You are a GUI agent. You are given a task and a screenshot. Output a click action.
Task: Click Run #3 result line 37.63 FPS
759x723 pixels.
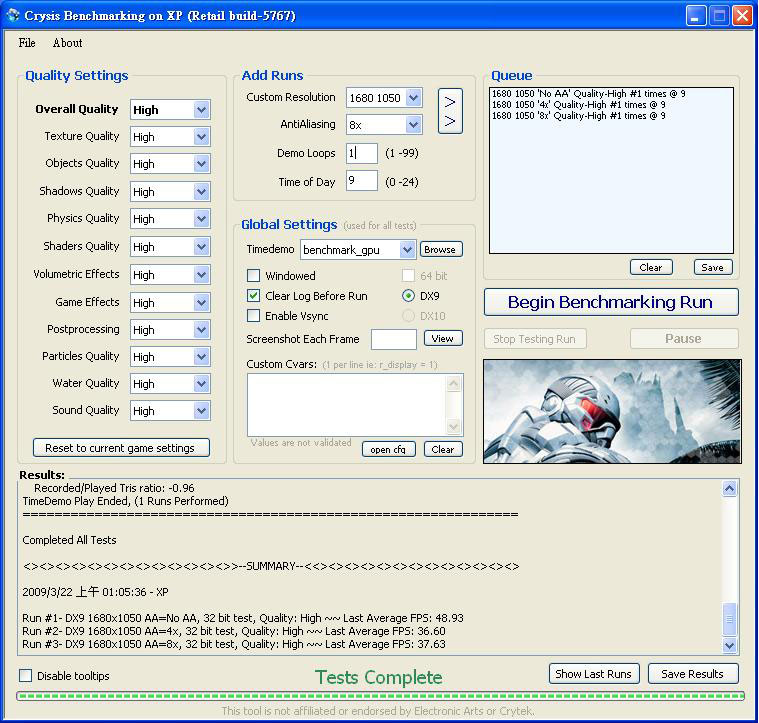pos(234,644)
